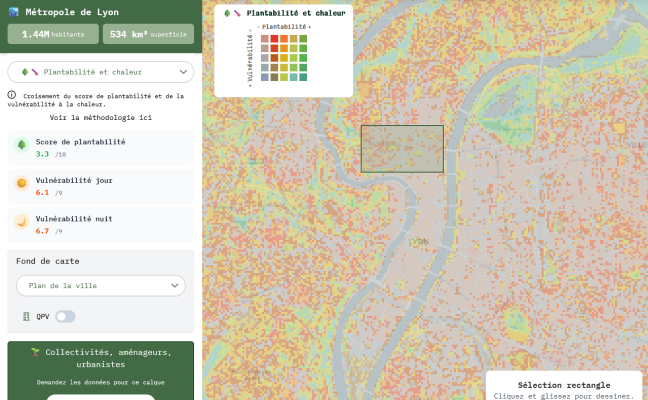The image size is (648, 400).
Task: Open the Plantabilité et chaleur layer dropdown
Action: 100,72
